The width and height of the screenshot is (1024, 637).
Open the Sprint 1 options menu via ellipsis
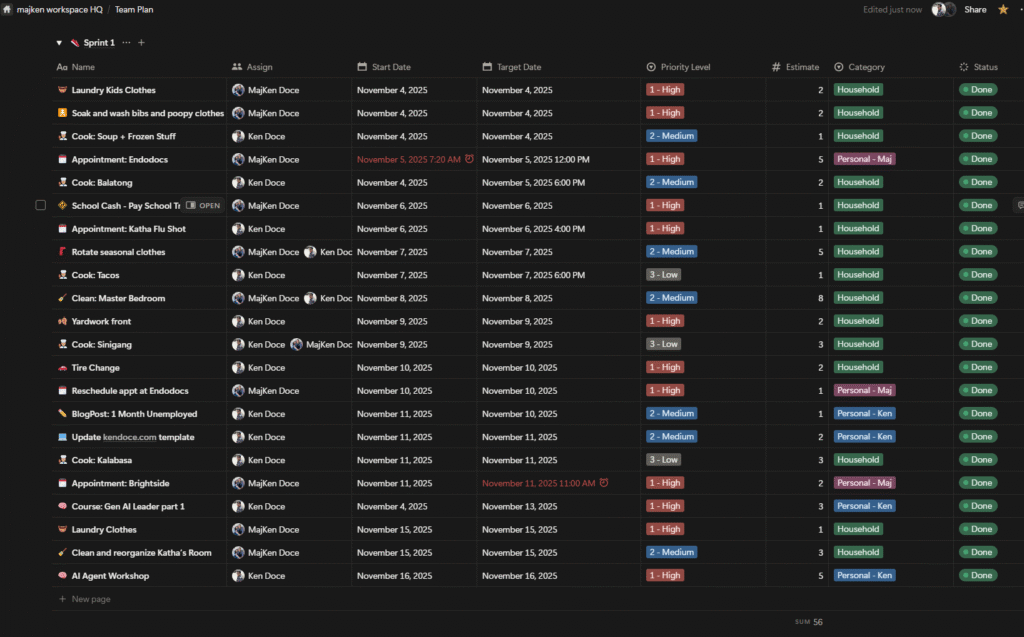coord(128,42)
